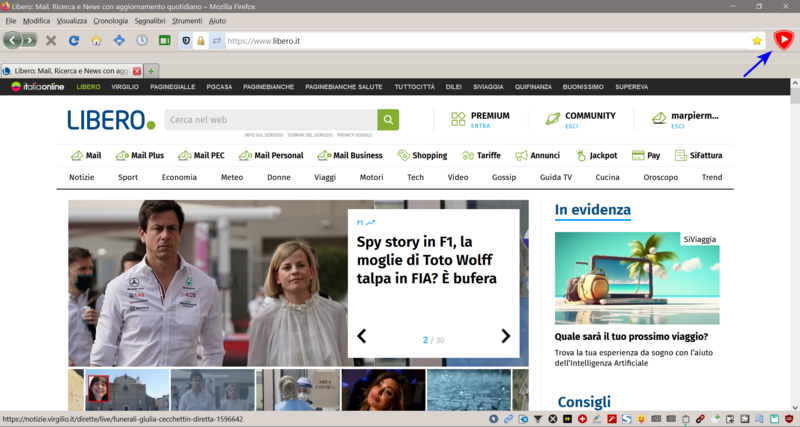The height and width of the screenshot is (427, 800).
Task: Click the yellow smiley emoji status icon
Action: click(x=641, y=419)
